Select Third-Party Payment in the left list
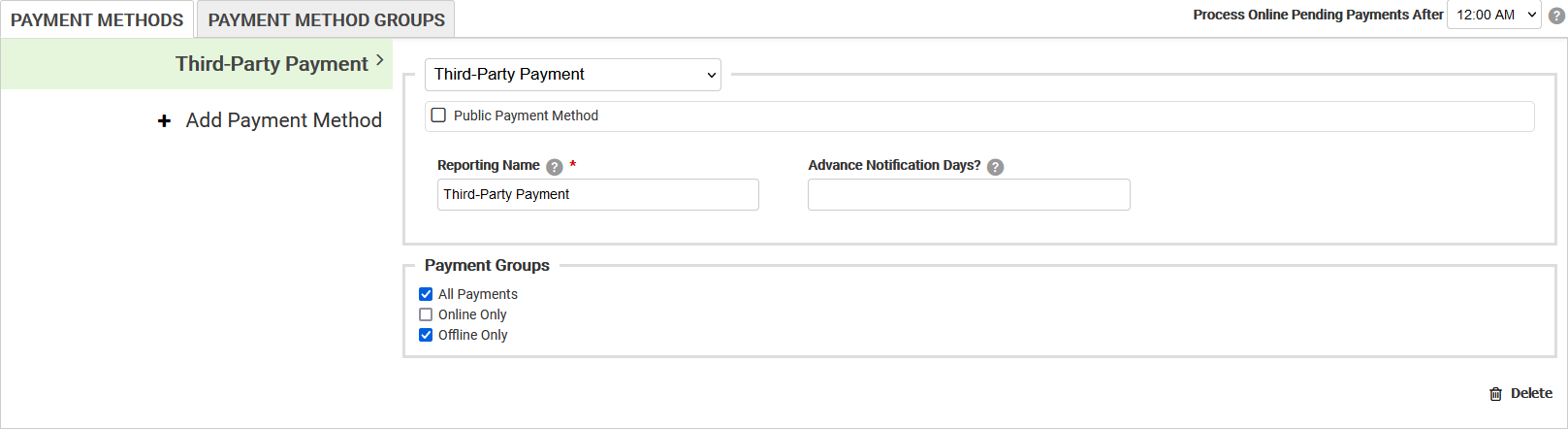Viewport: 1568px width, 429px height. (x=272, y=64)
